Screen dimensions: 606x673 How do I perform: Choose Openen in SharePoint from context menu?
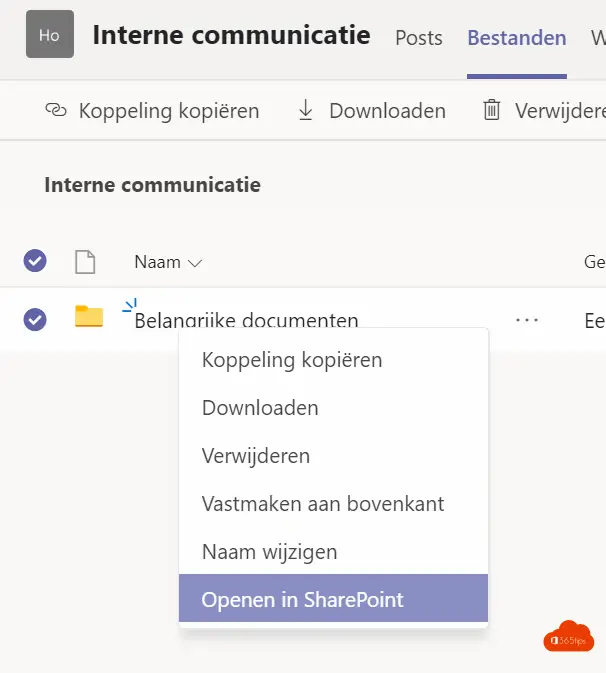point(333,598)
